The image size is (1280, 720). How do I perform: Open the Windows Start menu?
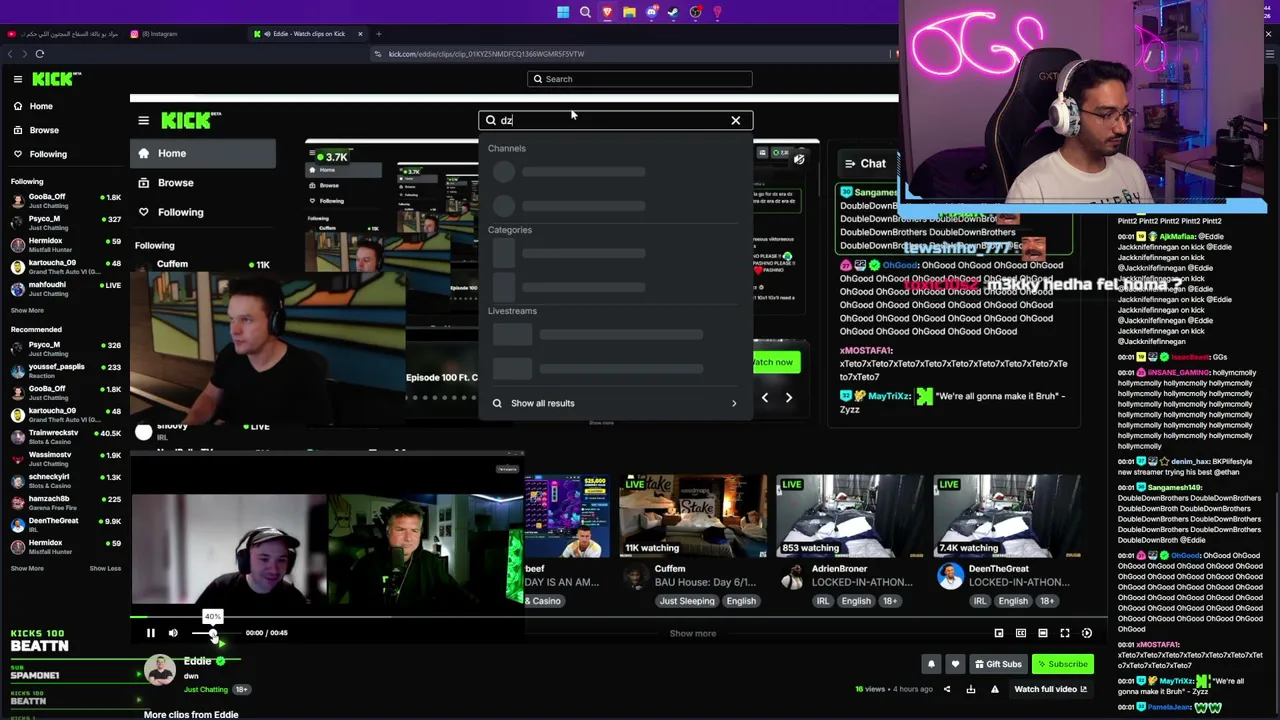pos(563,12)
